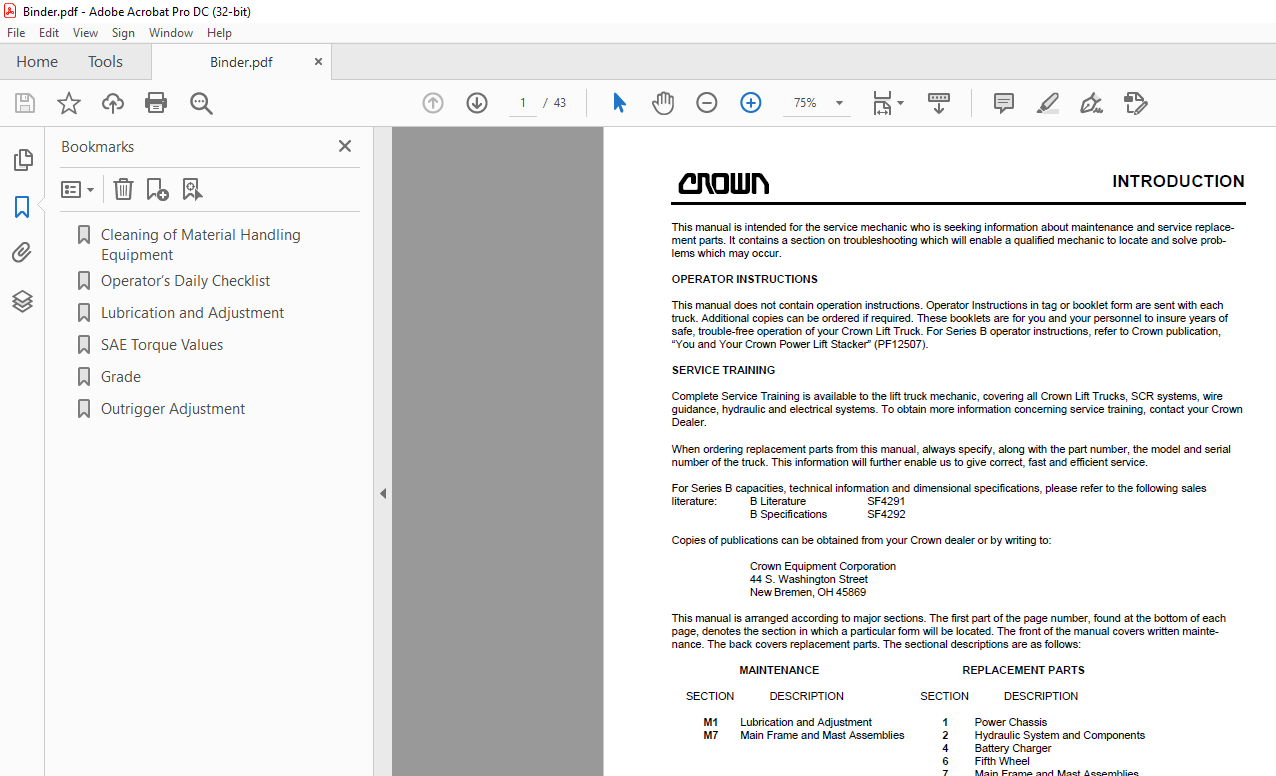Add a new bookmark
The width and height of the screenshot is (1276, 776).
coord(157,189)
